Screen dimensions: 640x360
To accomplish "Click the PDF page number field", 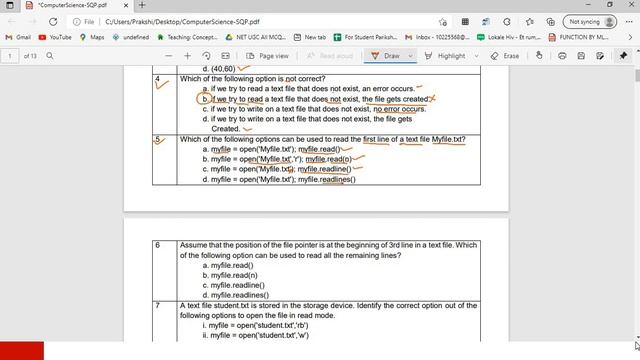I will pos(10,56).
